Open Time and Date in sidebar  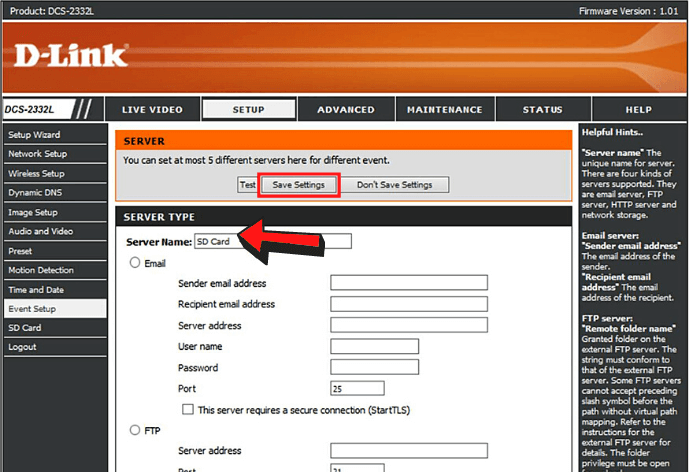tap(55, 290)
